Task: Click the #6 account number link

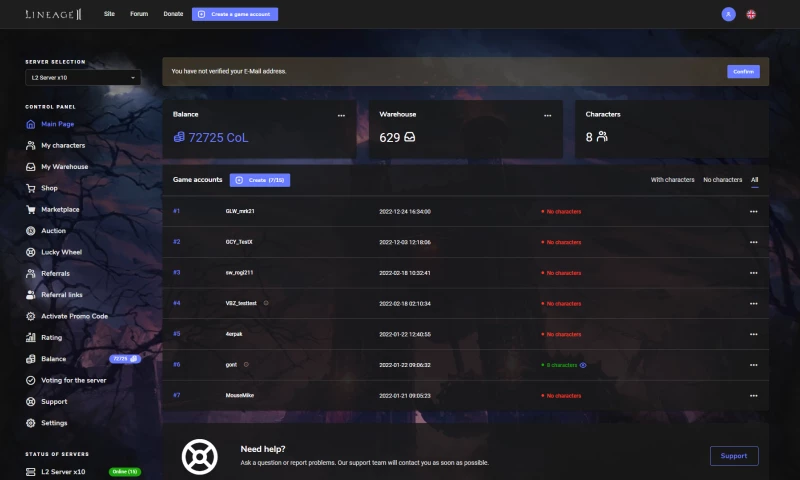Action: (177, 364)
